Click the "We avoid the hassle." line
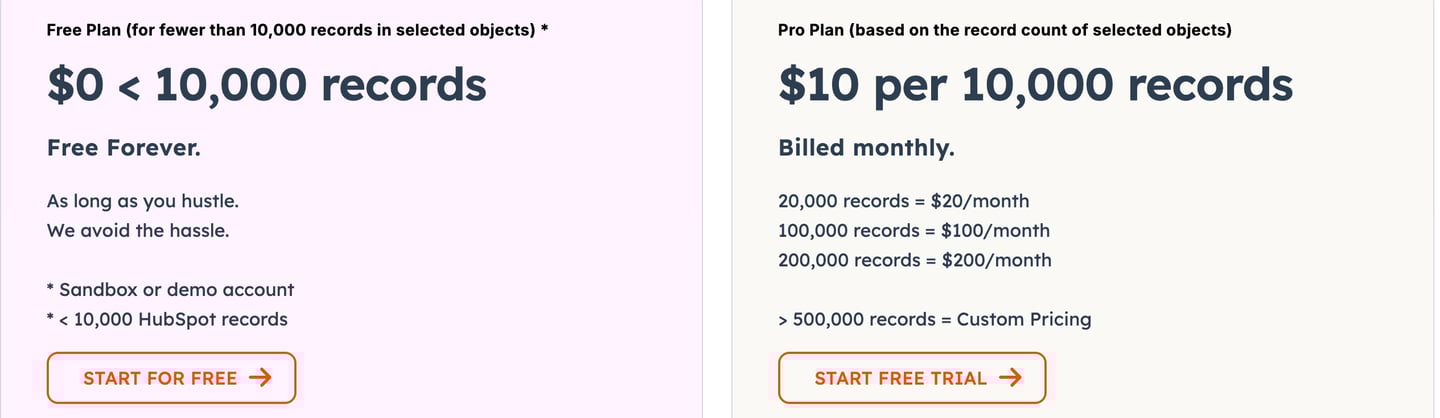Viewport: 1440px width, 418px height. click(x=138, y=231)
